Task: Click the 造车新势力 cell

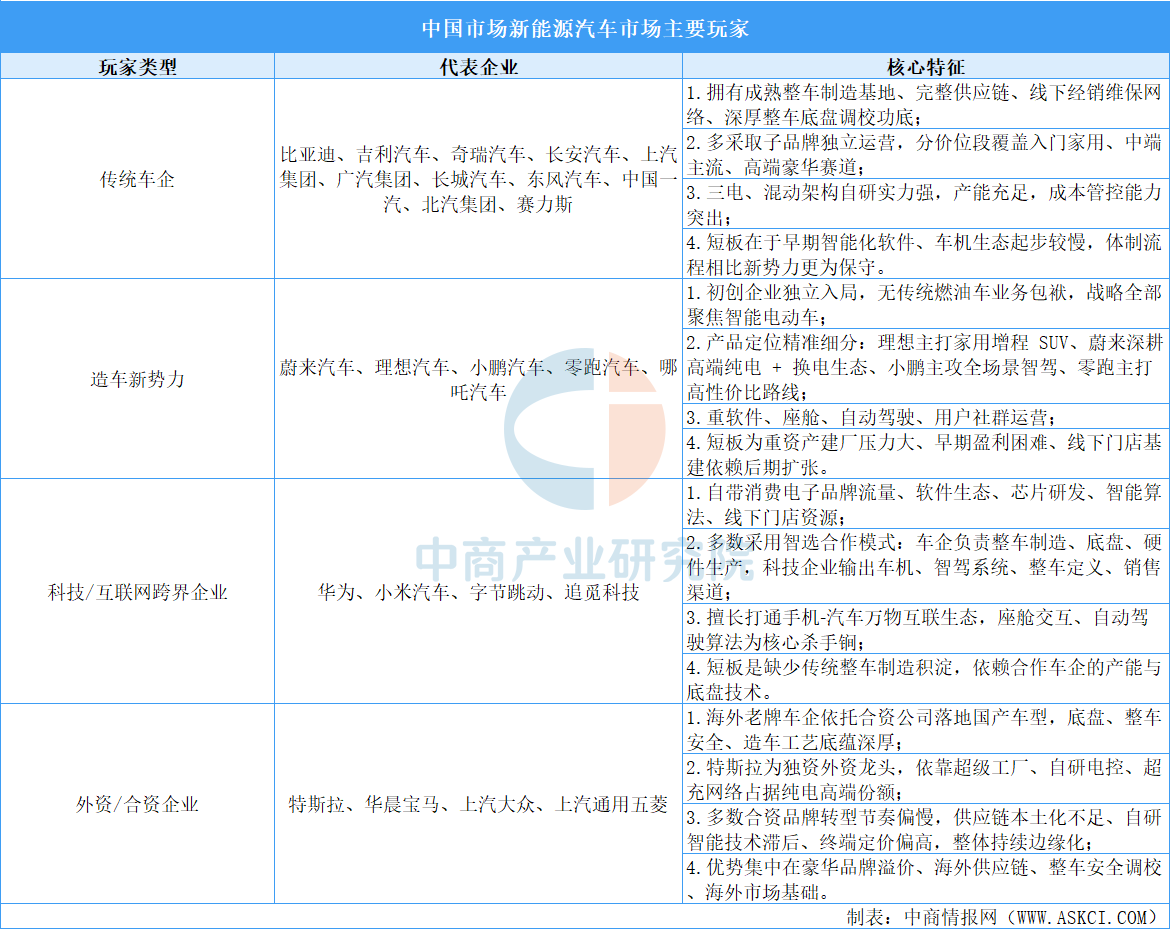Action: click(137, 379)
